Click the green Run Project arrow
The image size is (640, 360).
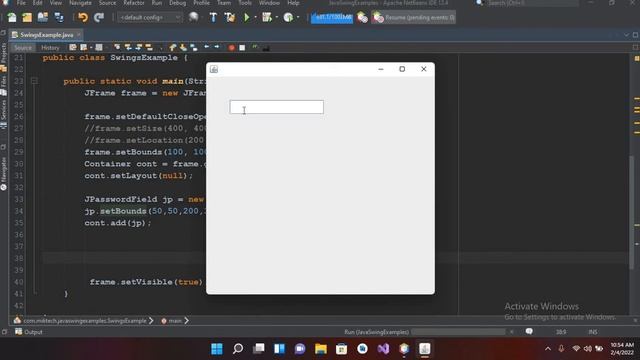coord(247,18)
